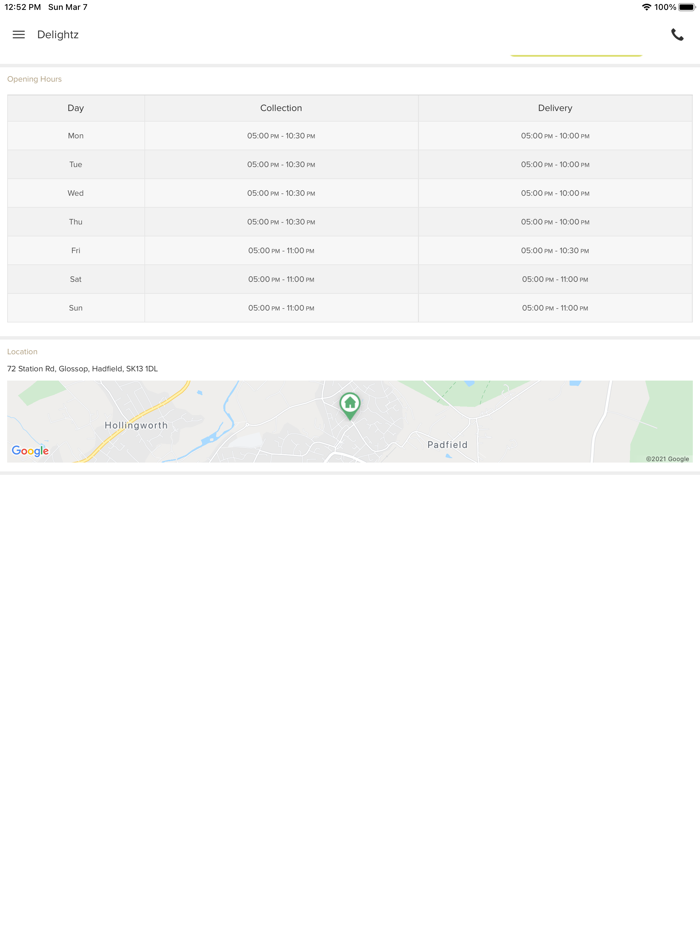Tap the phone call icon
700x934 pixels.
pos(677,35)
